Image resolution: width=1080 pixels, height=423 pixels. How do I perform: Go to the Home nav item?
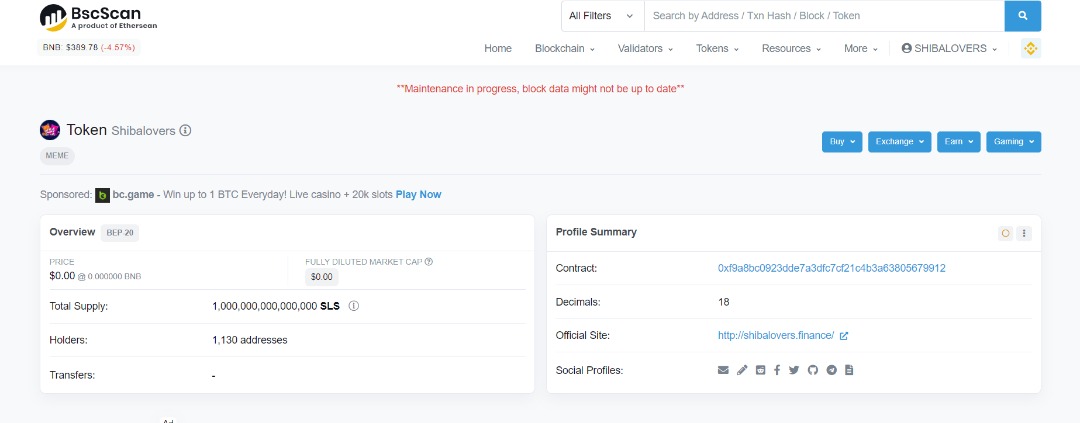(x=498, y=48)
